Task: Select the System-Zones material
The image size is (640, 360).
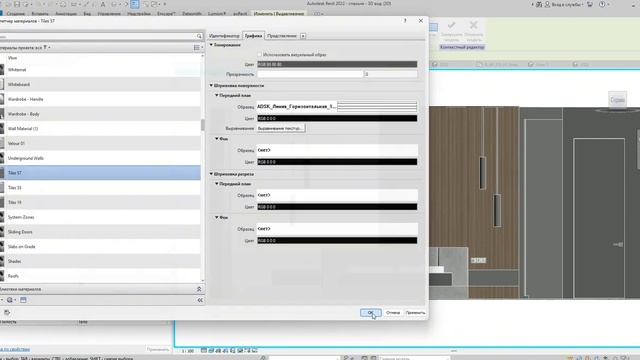Action: [100, 217]
